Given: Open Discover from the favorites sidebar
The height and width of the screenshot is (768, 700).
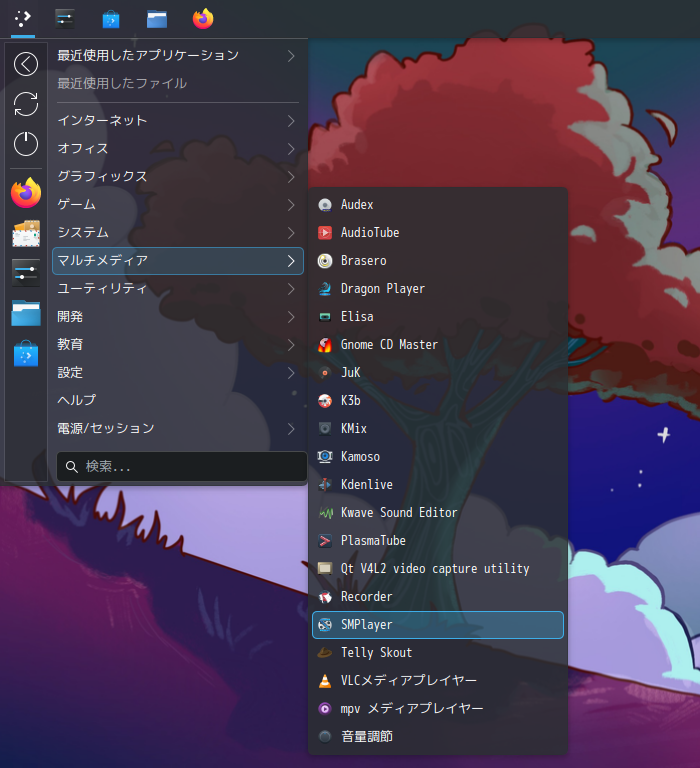Looking at the screenshot, I should [x=26, y=353].
